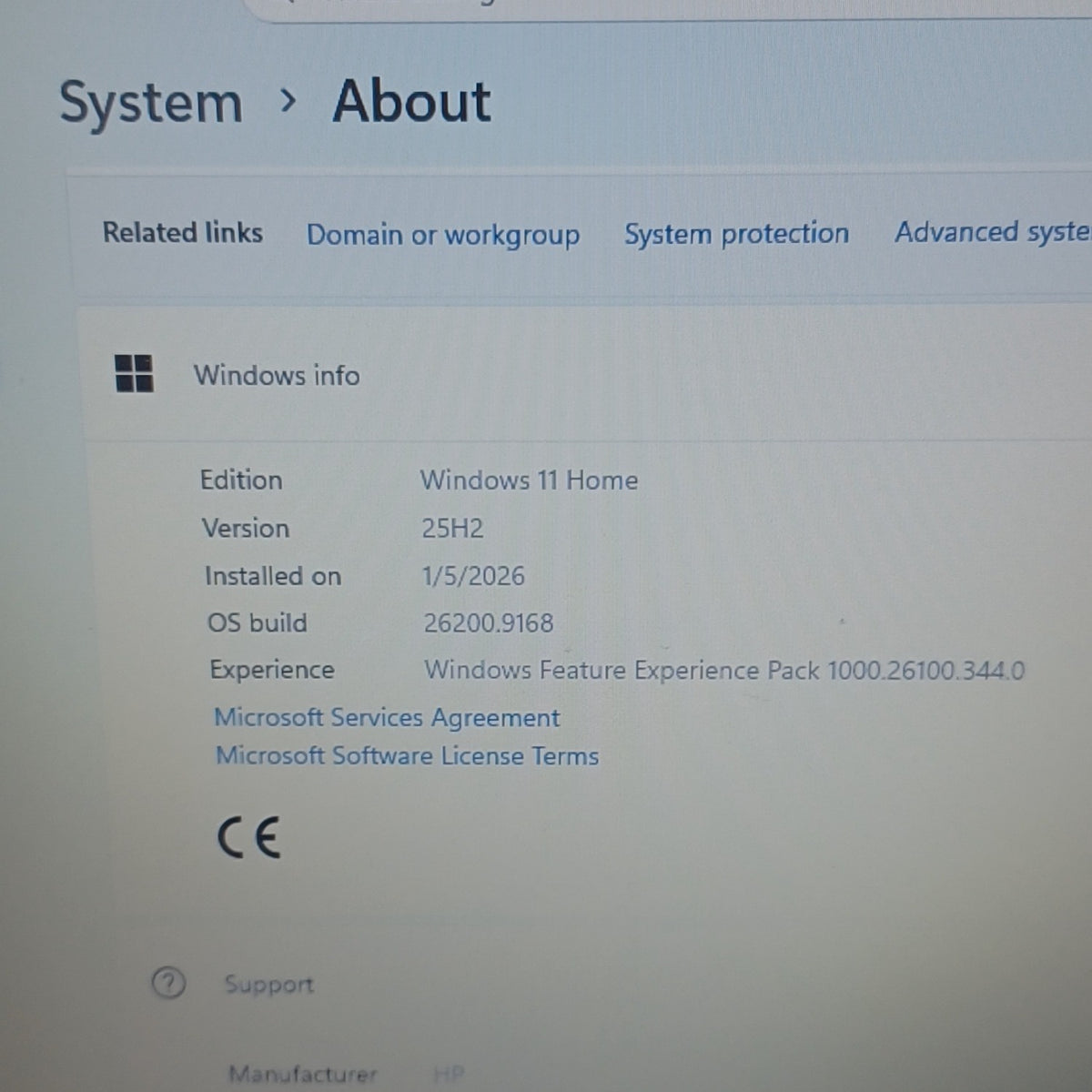Click the About page title
This screenshot has height=1092, width=1092.
tap(411, 100)
